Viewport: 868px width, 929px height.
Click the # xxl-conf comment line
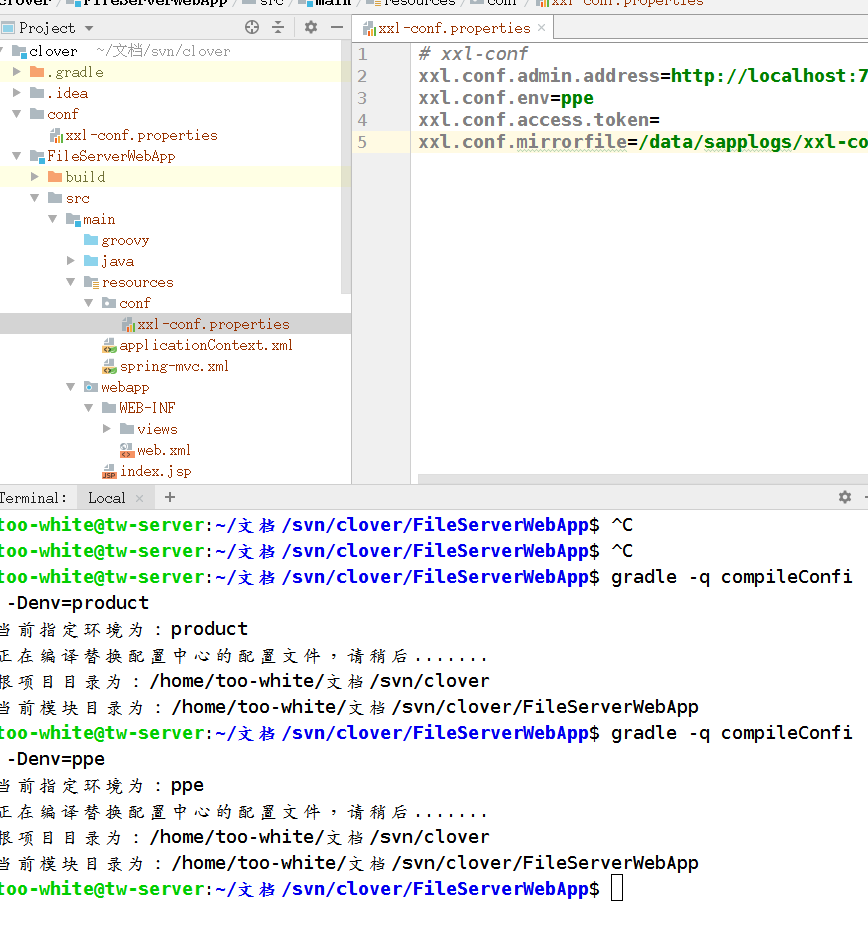(473, 54)
